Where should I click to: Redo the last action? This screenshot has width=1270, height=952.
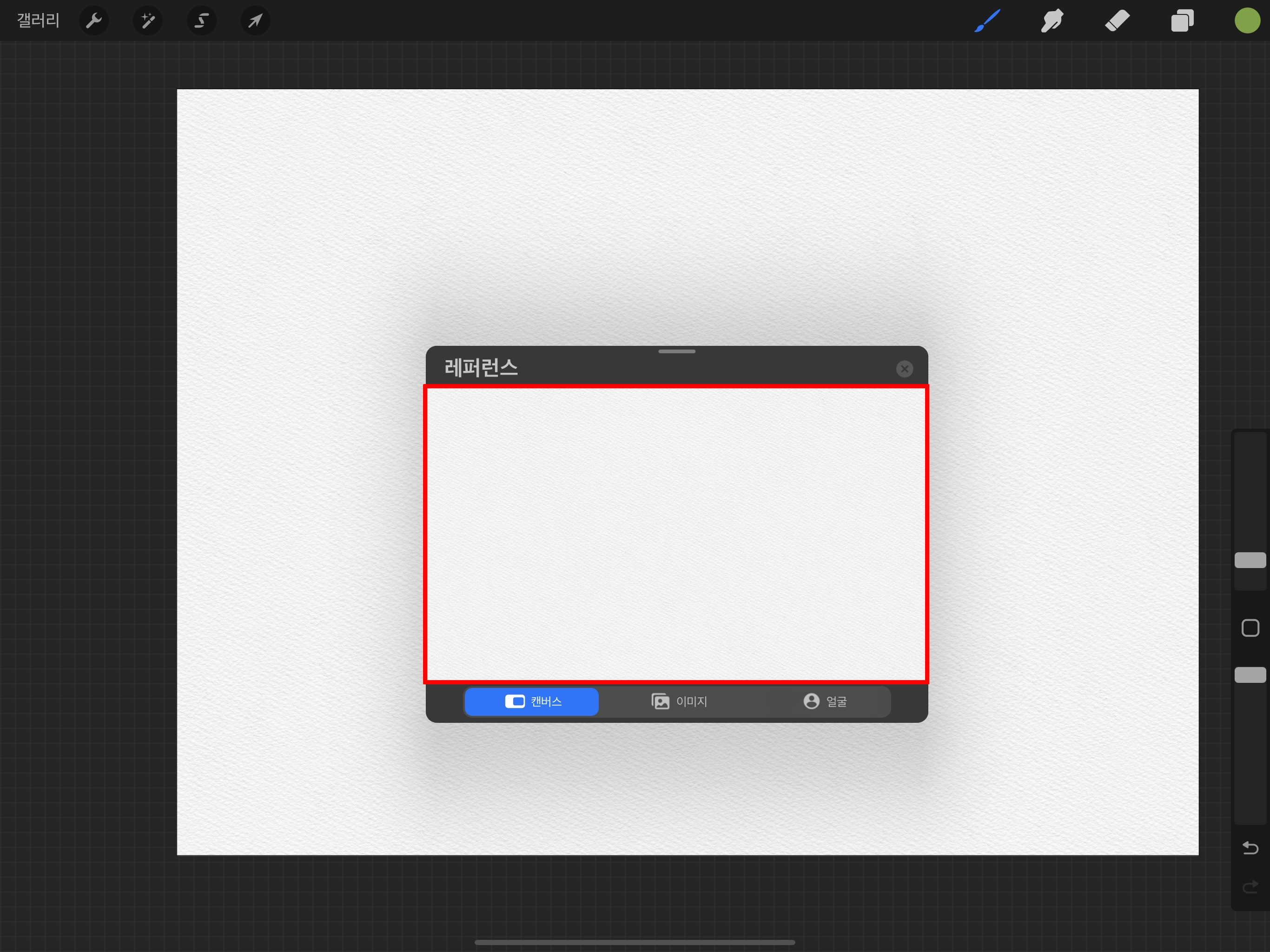coord(1250,888)
